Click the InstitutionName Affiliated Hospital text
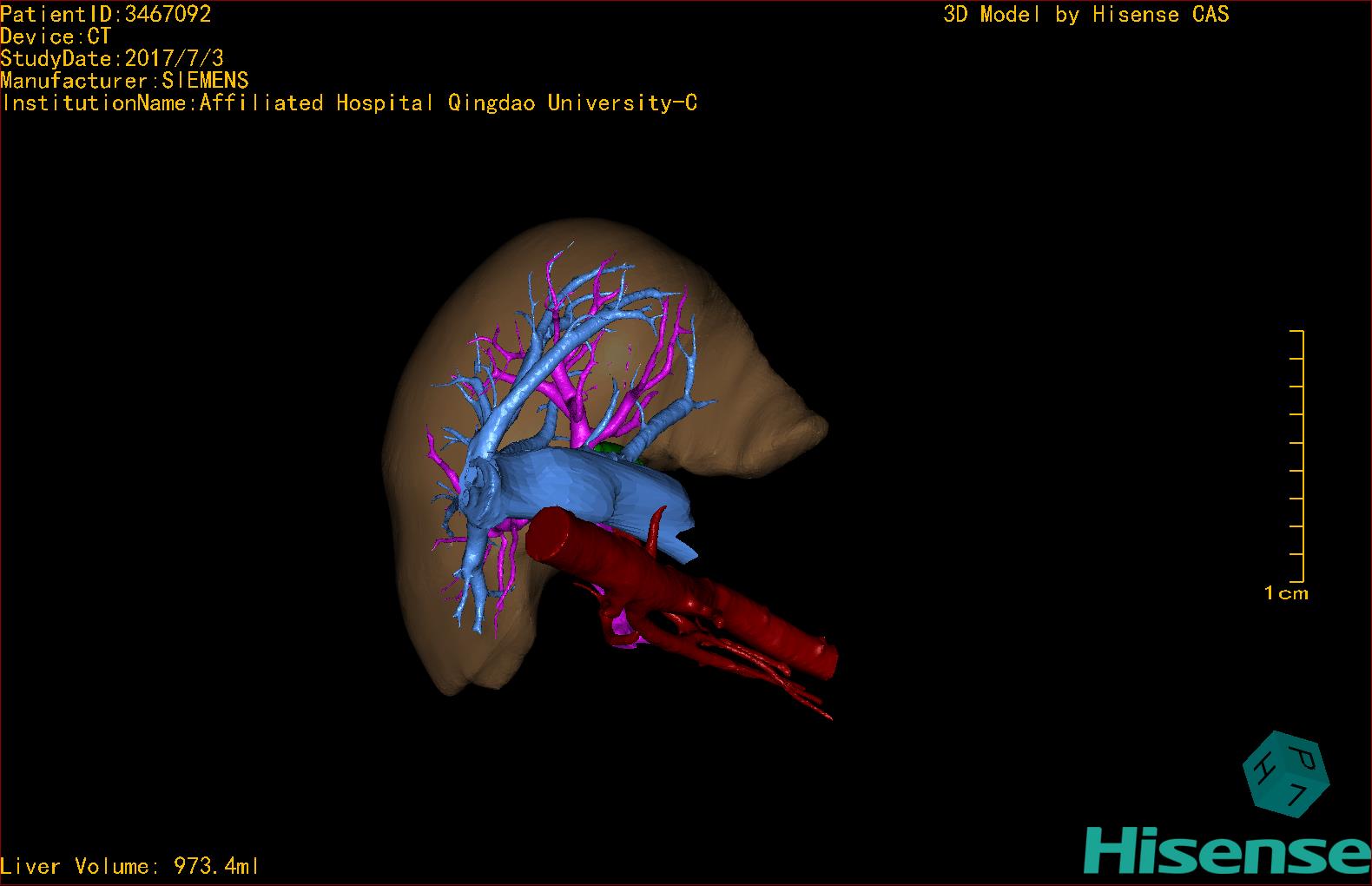 (x=348, y=103)
